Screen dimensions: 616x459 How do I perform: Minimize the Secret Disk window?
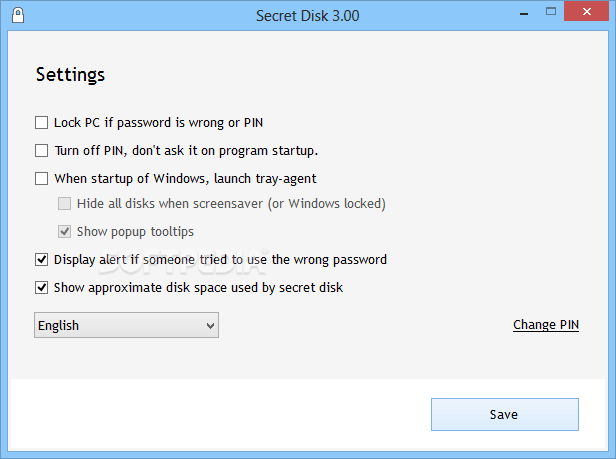[524, 14]
